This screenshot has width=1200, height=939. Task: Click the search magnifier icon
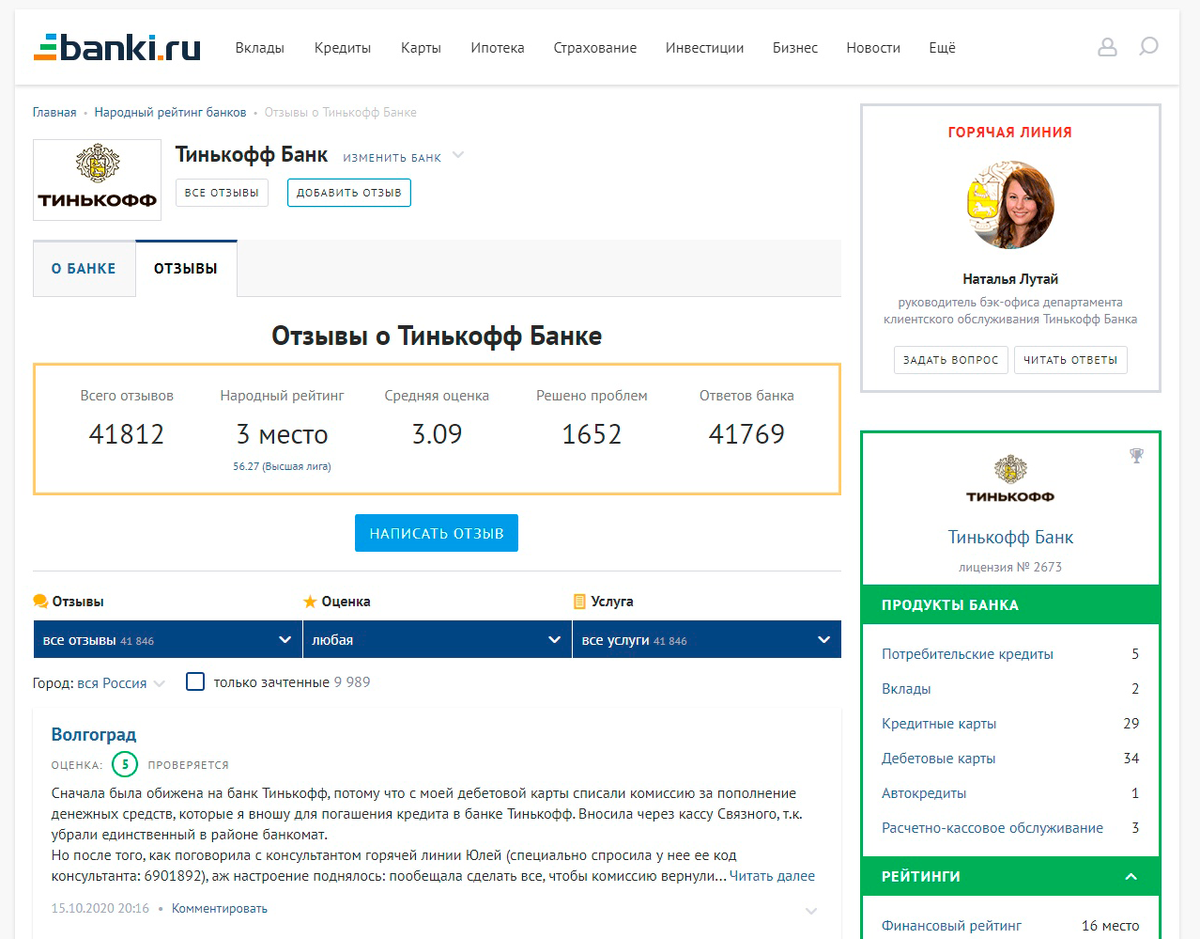pyautogui.click(x=1147, y=47)
